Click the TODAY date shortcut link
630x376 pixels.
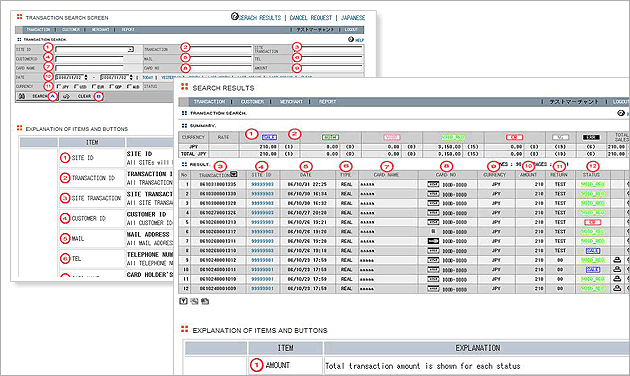tap(148, 78)
